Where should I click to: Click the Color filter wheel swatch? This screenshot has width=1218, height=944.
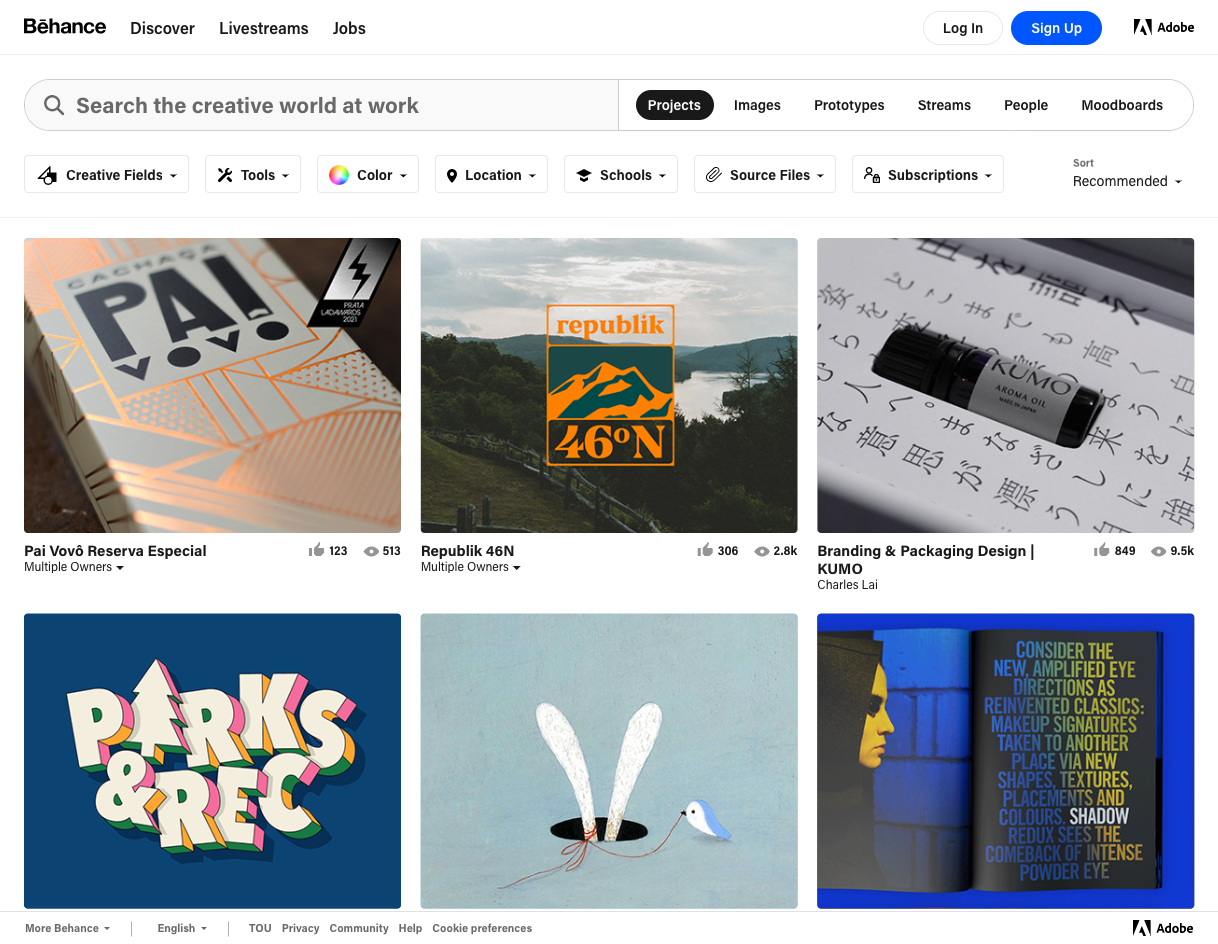pos(340,174)
